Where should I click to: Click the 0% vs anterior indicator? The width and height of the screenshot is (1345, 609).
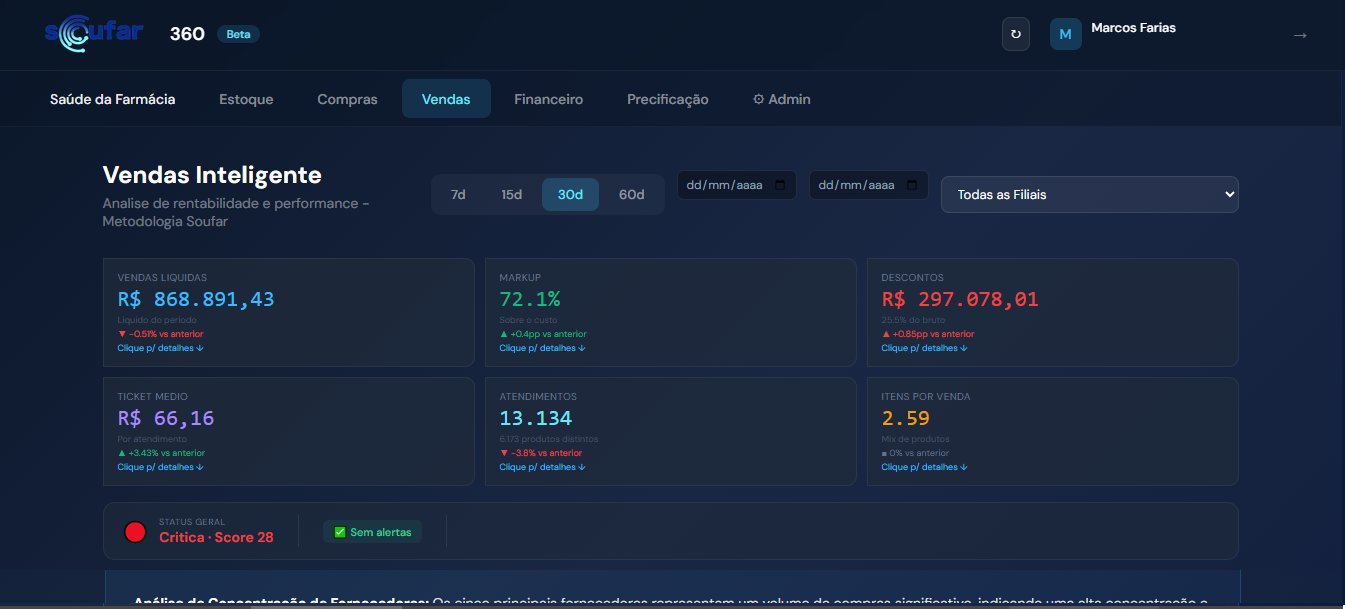(915, 453)
